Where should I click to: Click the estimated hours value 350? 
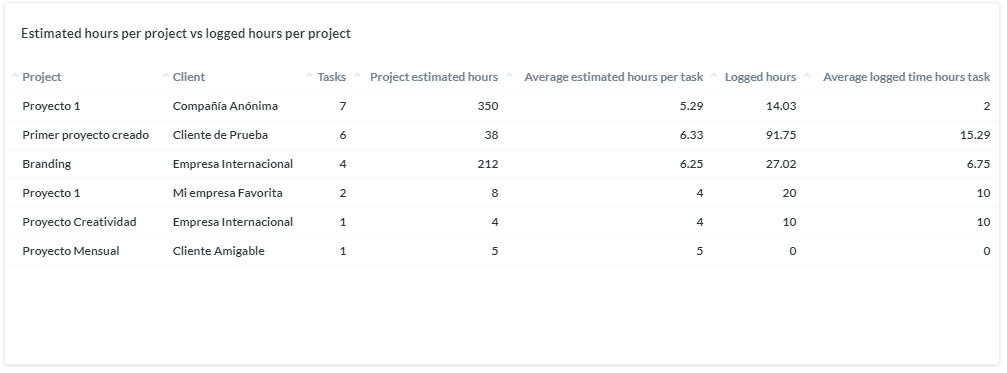(488, 106)
